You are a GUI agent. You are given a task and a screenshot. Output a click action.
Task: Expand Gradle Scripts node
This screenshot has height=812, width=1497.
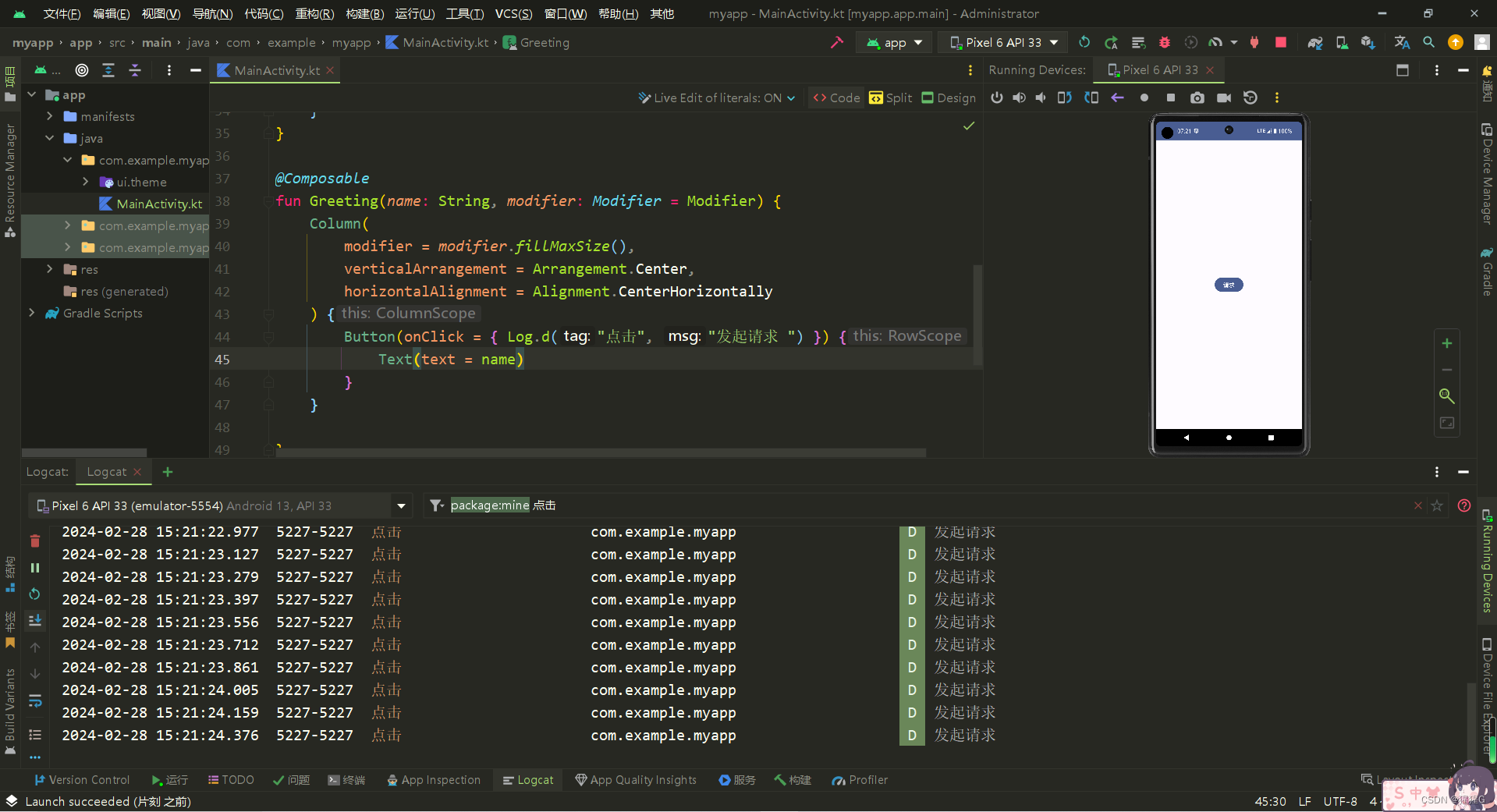(32, 313)
